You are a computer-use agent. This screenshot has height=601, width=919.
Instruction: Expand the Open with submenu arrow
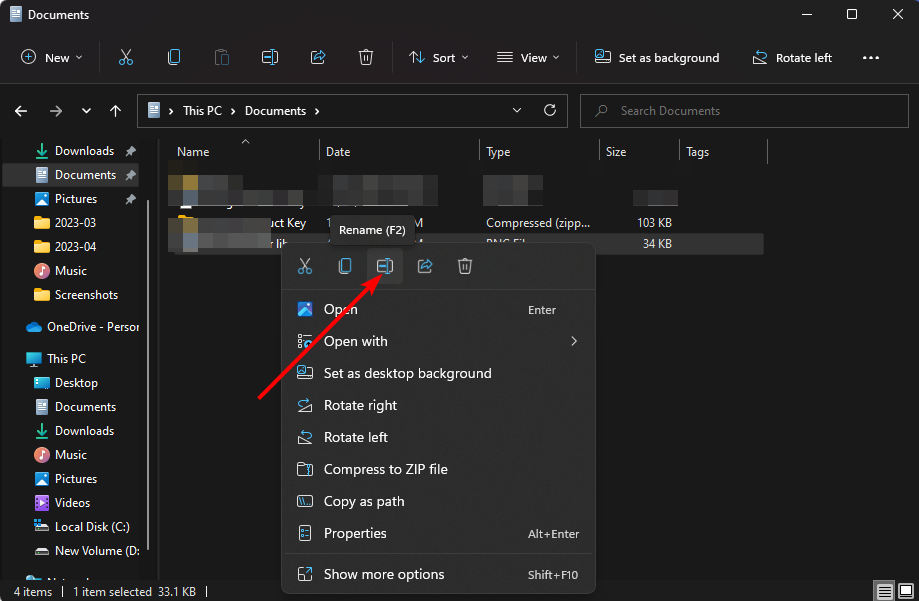pos(574,341)
